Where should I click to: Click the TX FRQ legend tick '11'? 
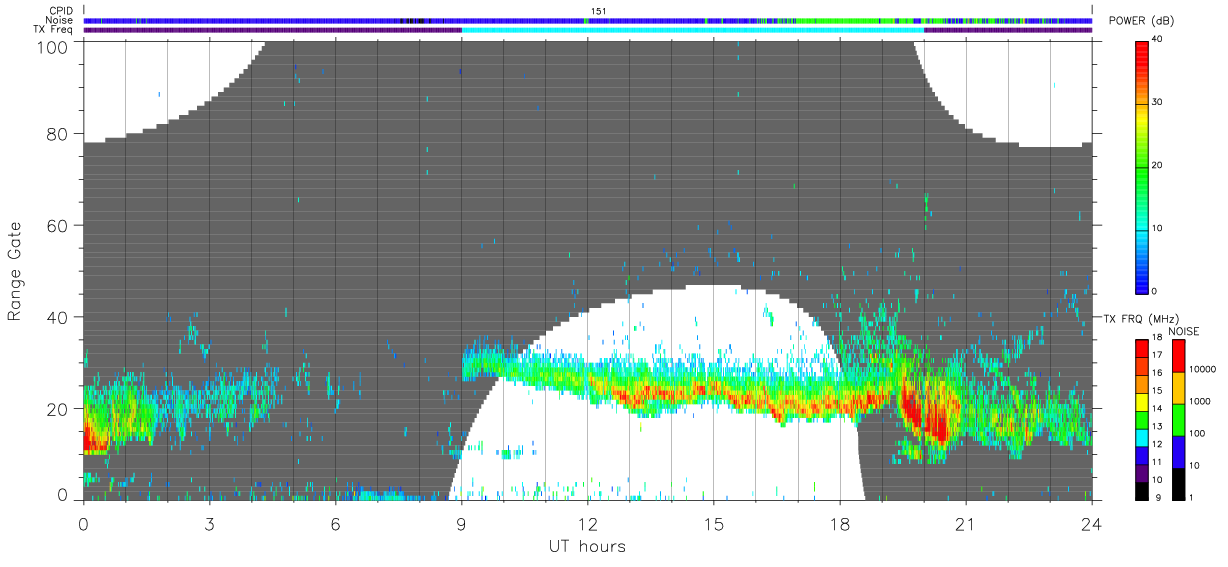point(1158,462)
